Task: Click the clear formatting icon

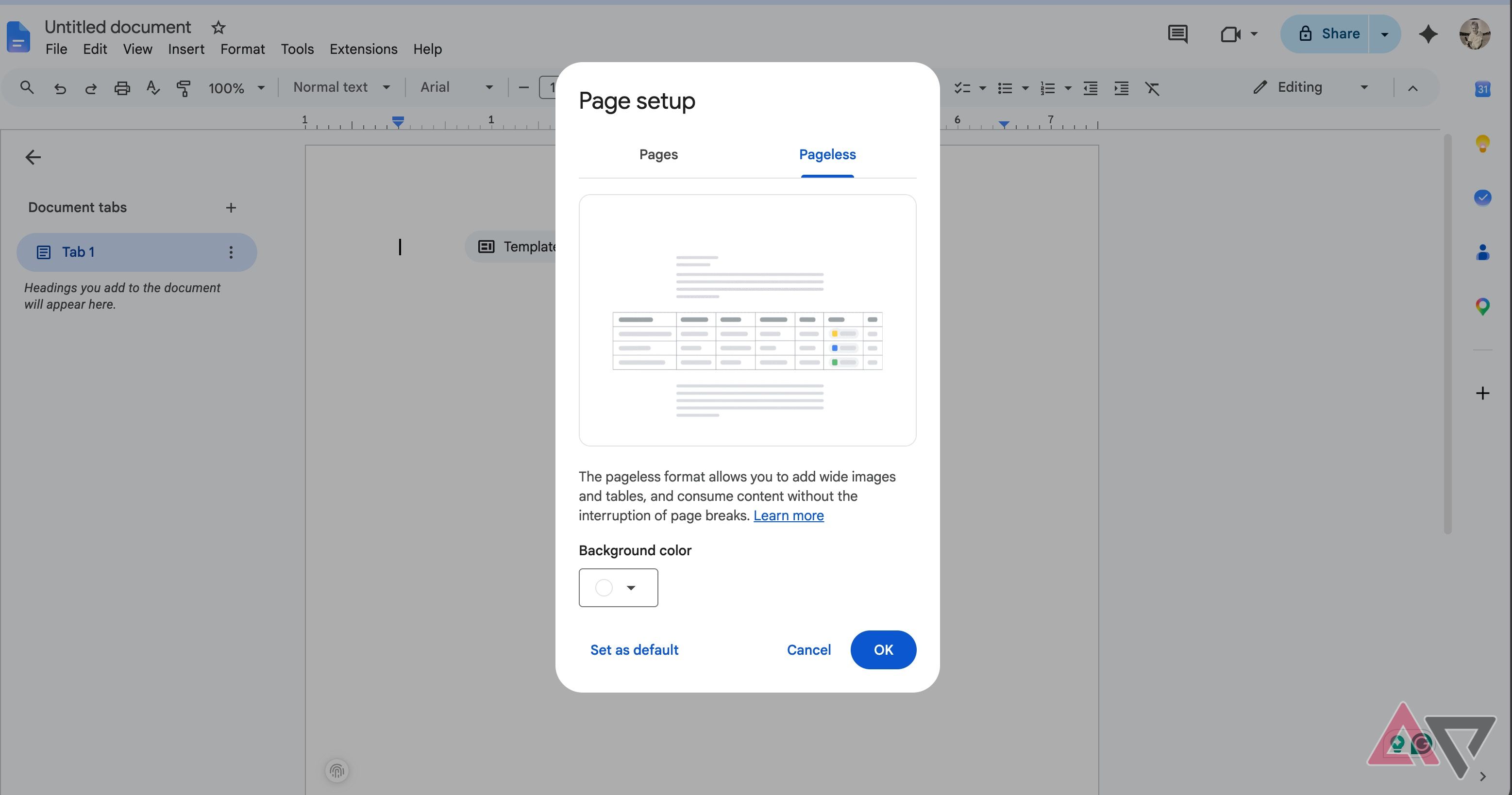Action: tap(1152, 88)
